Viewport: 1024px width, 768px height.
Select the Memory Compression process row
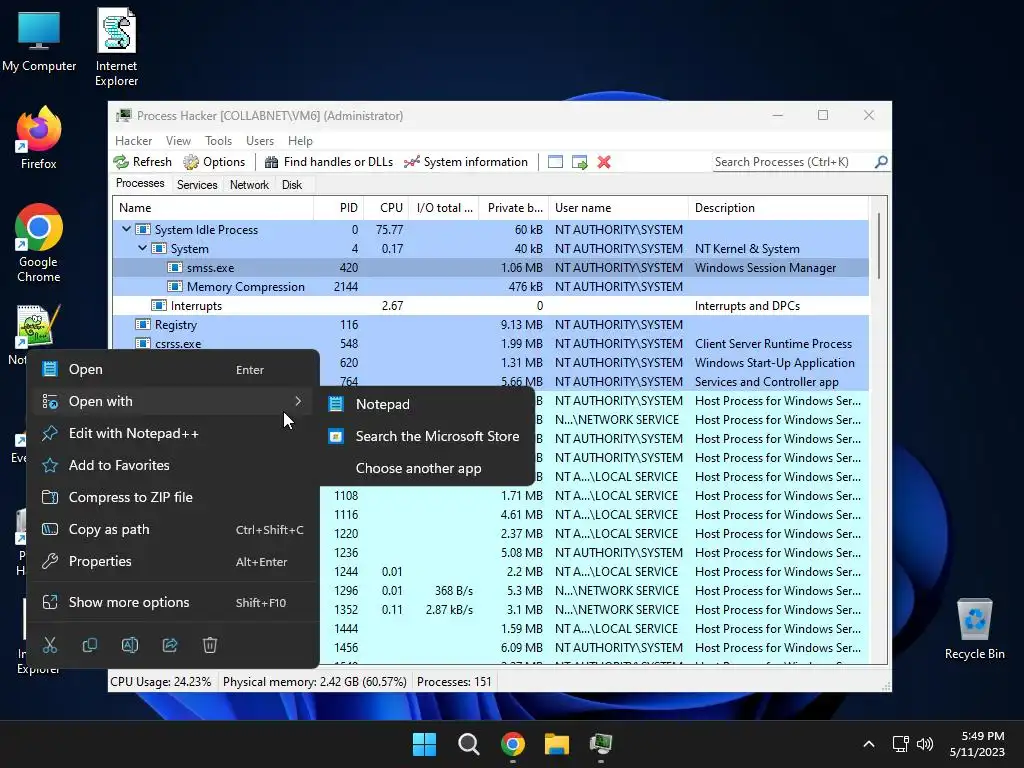(x=491, y=287)
